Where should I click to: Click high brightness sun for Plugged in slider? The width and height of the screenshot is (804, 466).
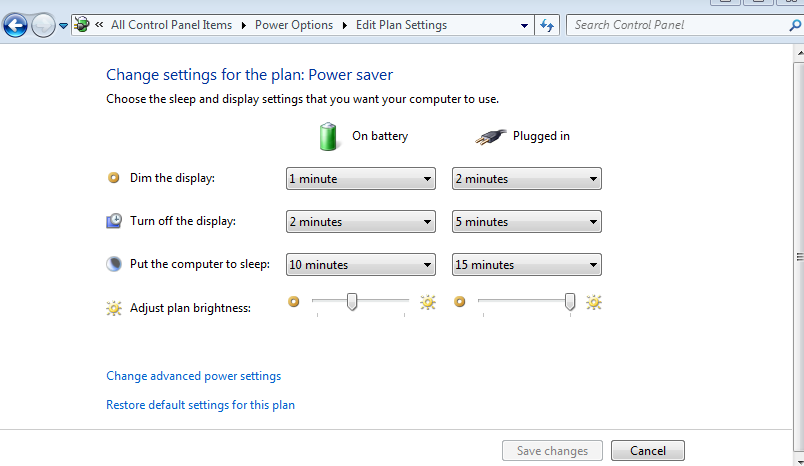(594, 302)
